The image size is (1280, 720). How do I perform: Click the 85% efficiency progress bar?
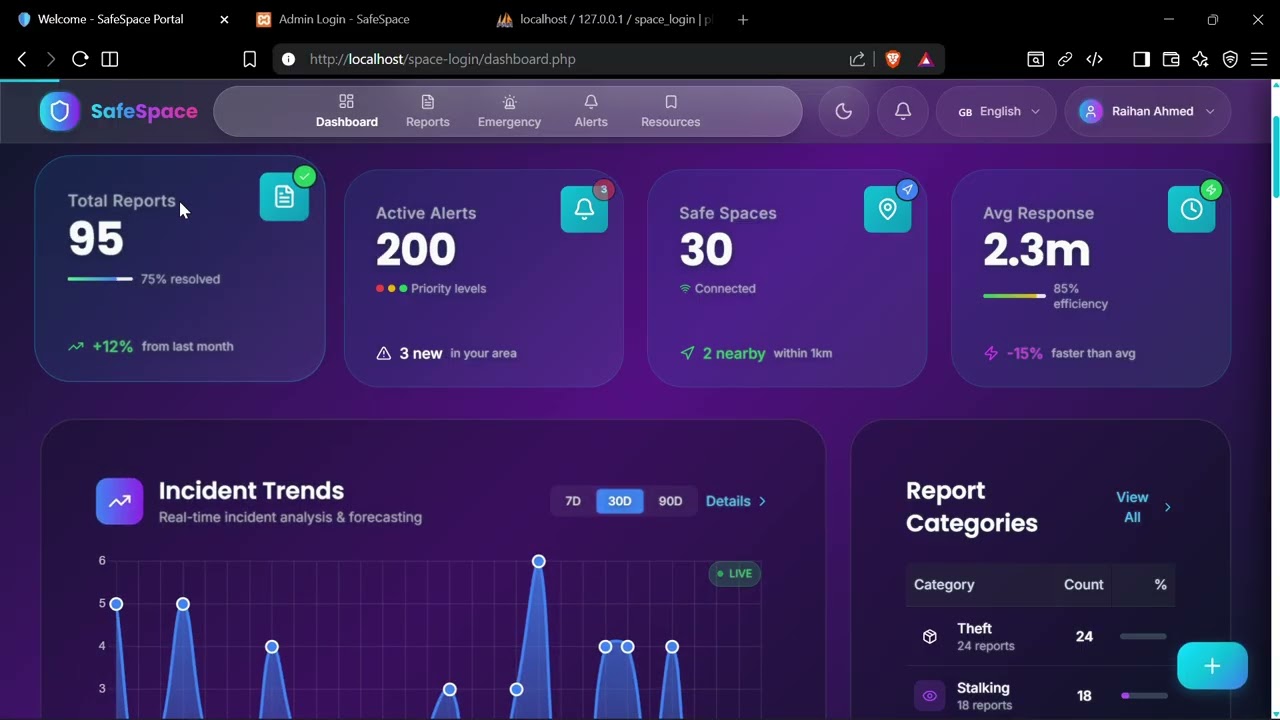1014,296
